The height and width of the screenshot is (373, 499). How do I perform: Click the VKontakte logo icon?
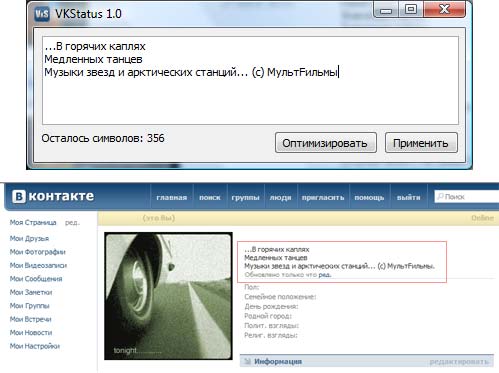tap(19, 196)
